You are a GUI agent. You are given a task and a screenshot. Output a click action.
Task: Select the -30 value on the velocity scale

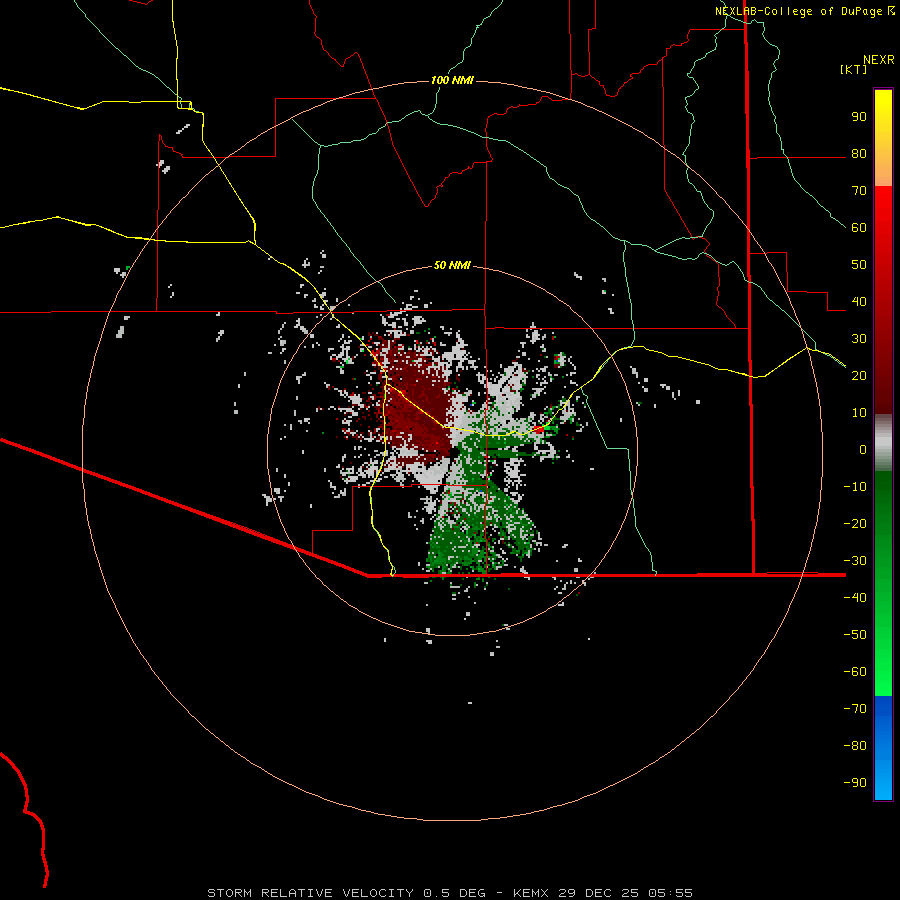click(x=855, y=561)
